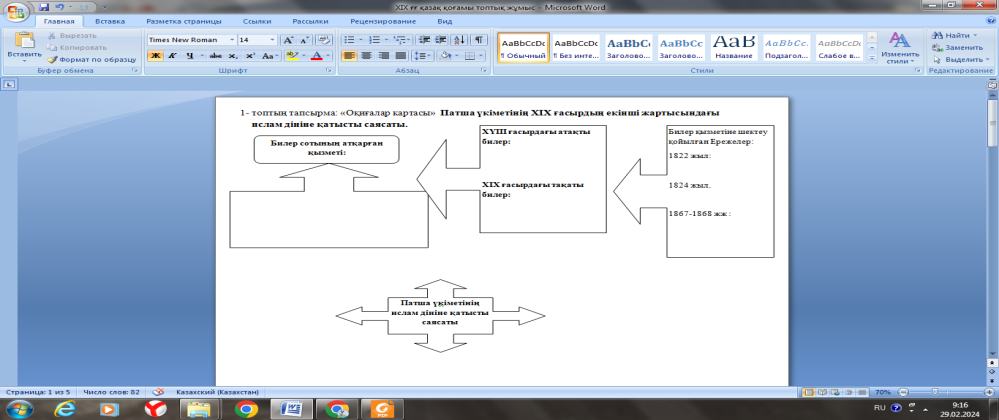
Task: Switch to Рассылки tab
Action: [x=310, y=21]
